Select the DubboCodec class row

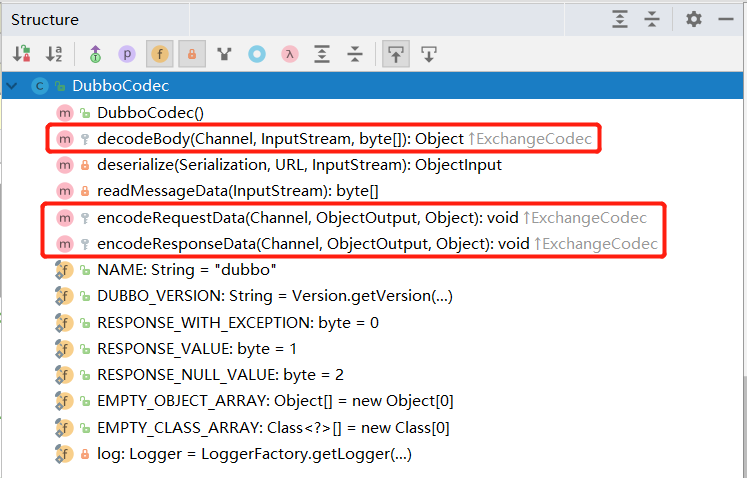[x=373, y=86]
